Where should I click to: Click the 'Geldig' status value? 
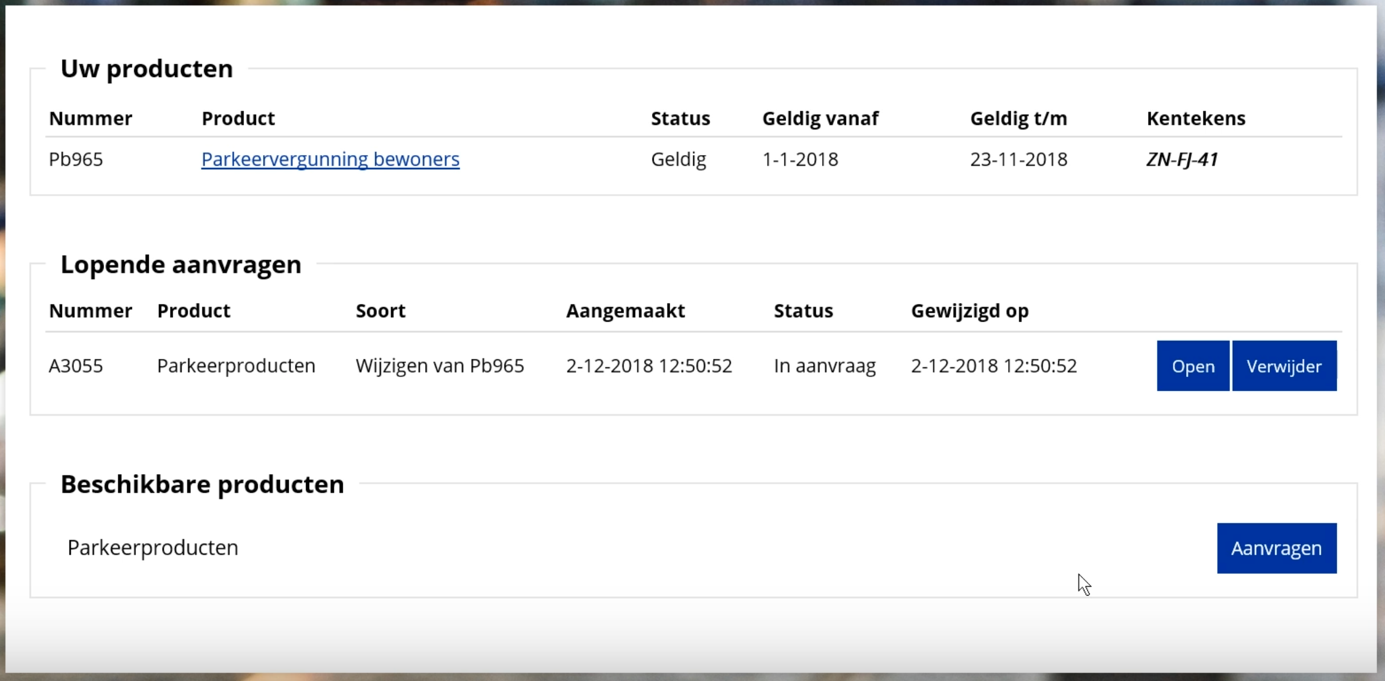click(x=678, y=159)
